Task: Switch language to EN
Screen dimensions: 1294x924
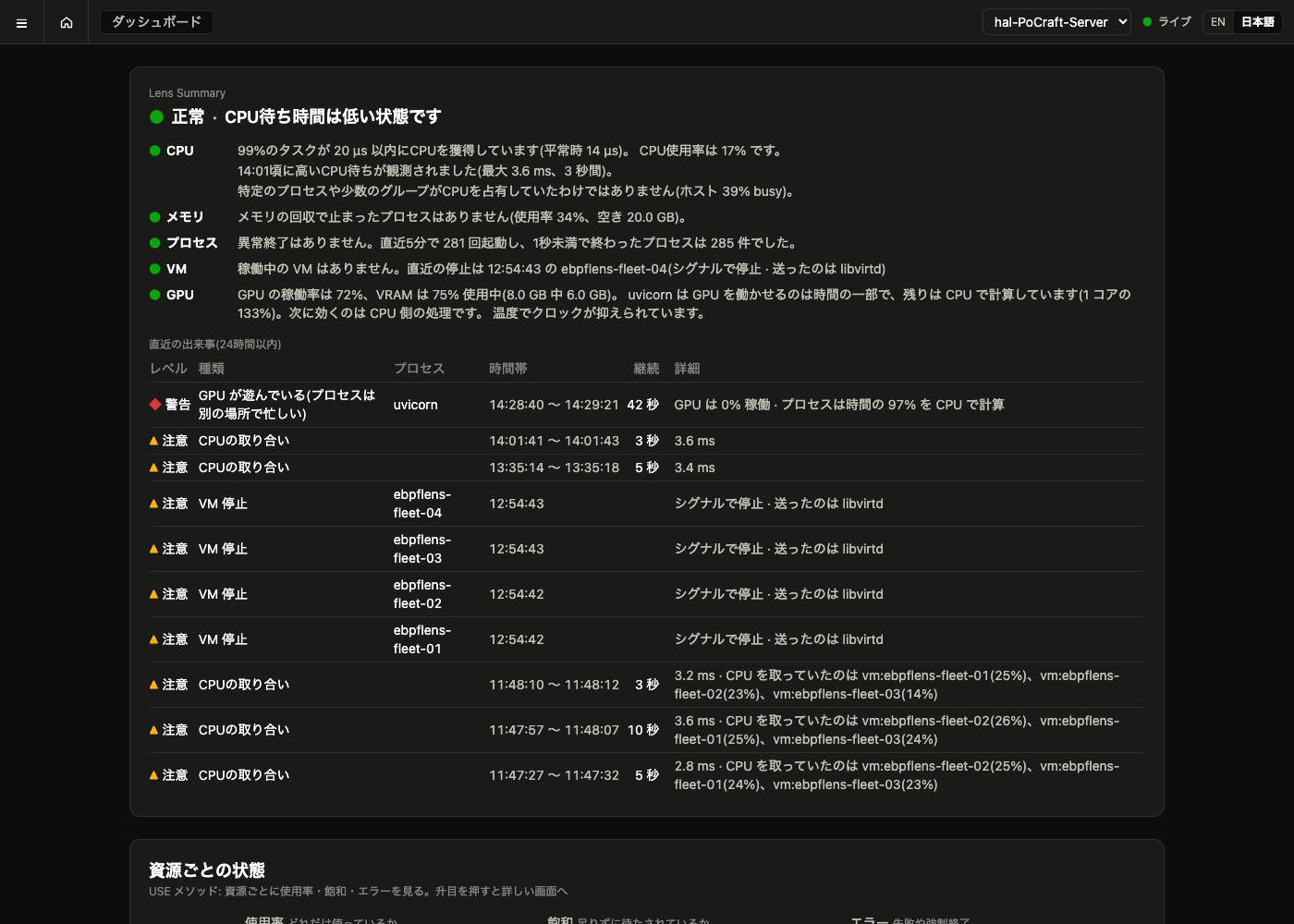Action: pyautogui.click(x=1218, y=22)
